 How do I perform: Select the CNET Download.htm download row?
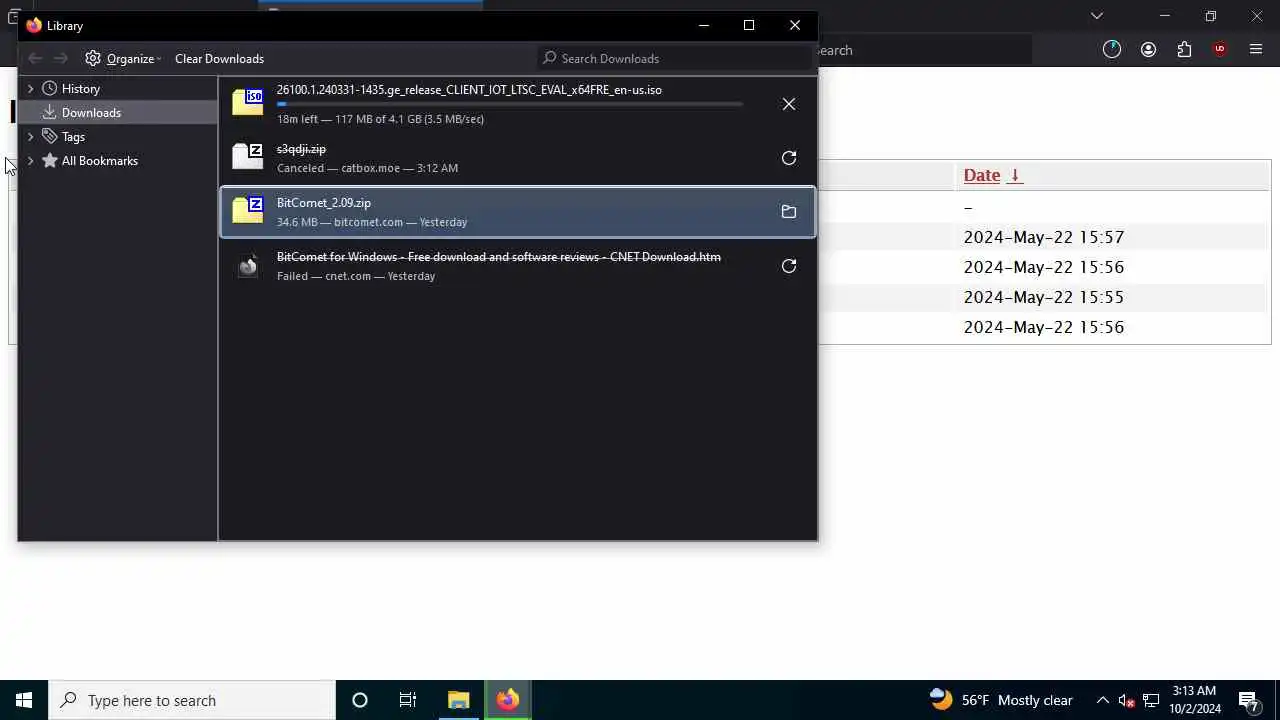(x=518, y=266)
